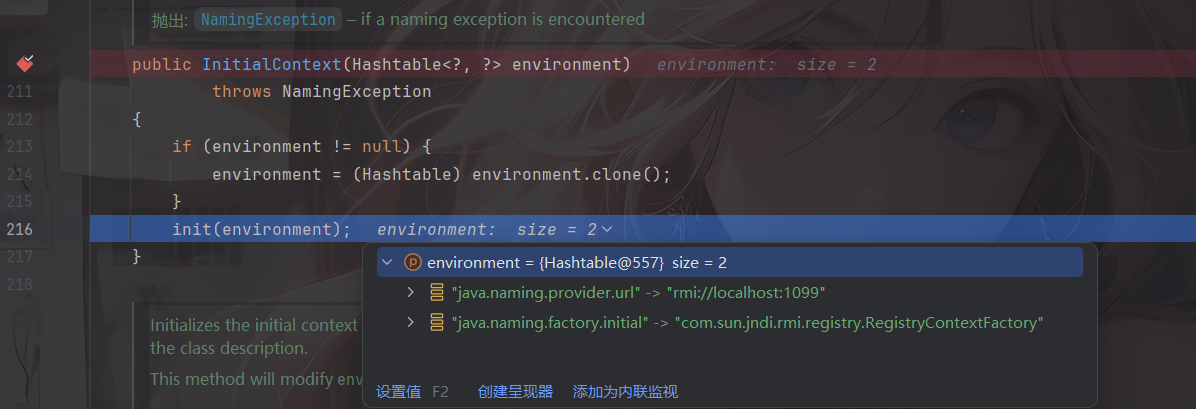Viewport: 1196px width, 409px height.
Task: Open the NamingException link in the documentation
Action: click(268, 19)
